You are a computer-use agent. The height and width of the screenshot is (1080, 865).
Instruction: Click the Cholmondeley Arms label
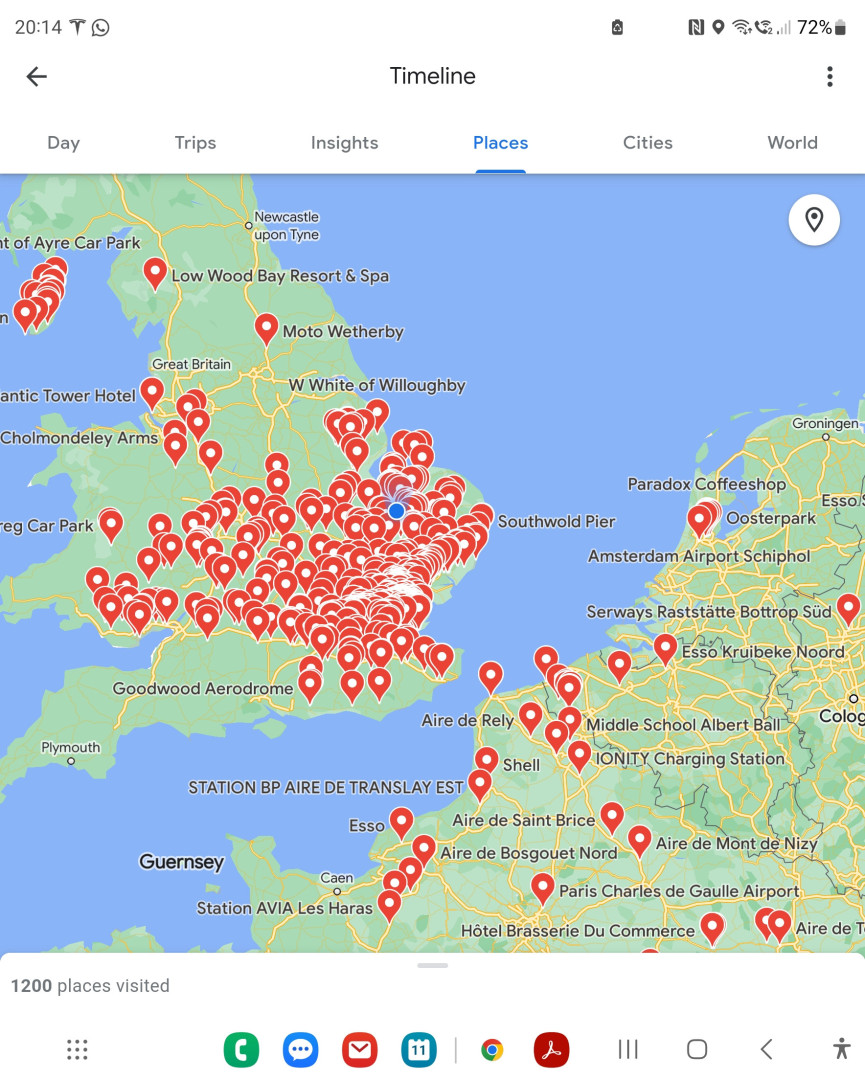[79, 437]
